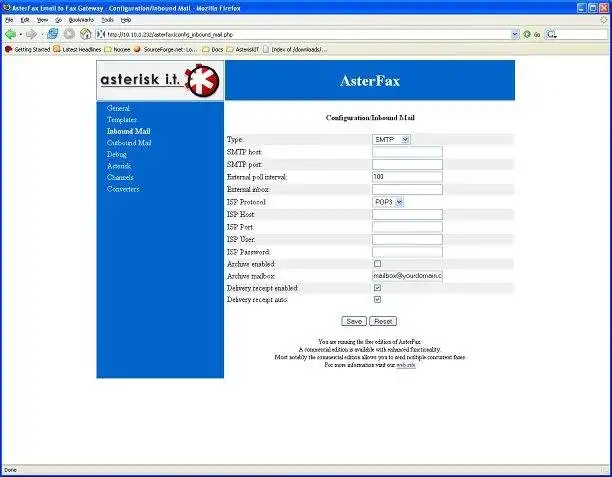612x477 pixels.
Task: Open the AsteriskIT bookmarks folder
Action: (x=242, y=50)
